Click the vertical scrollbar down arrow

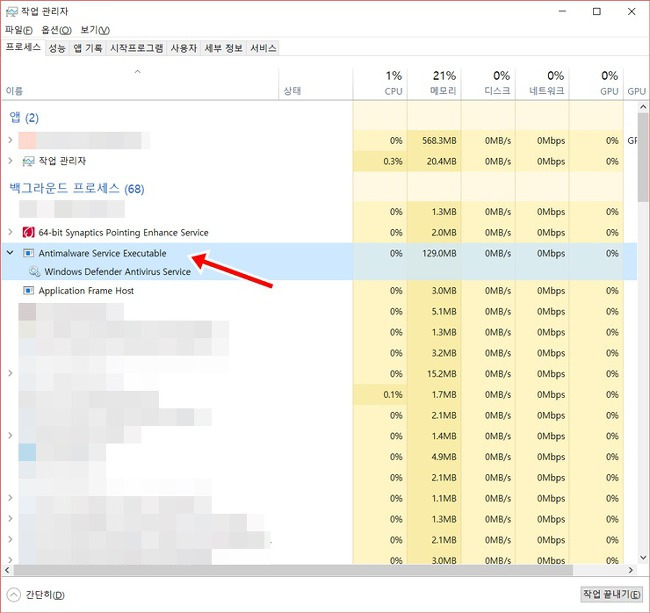(643, 558)
